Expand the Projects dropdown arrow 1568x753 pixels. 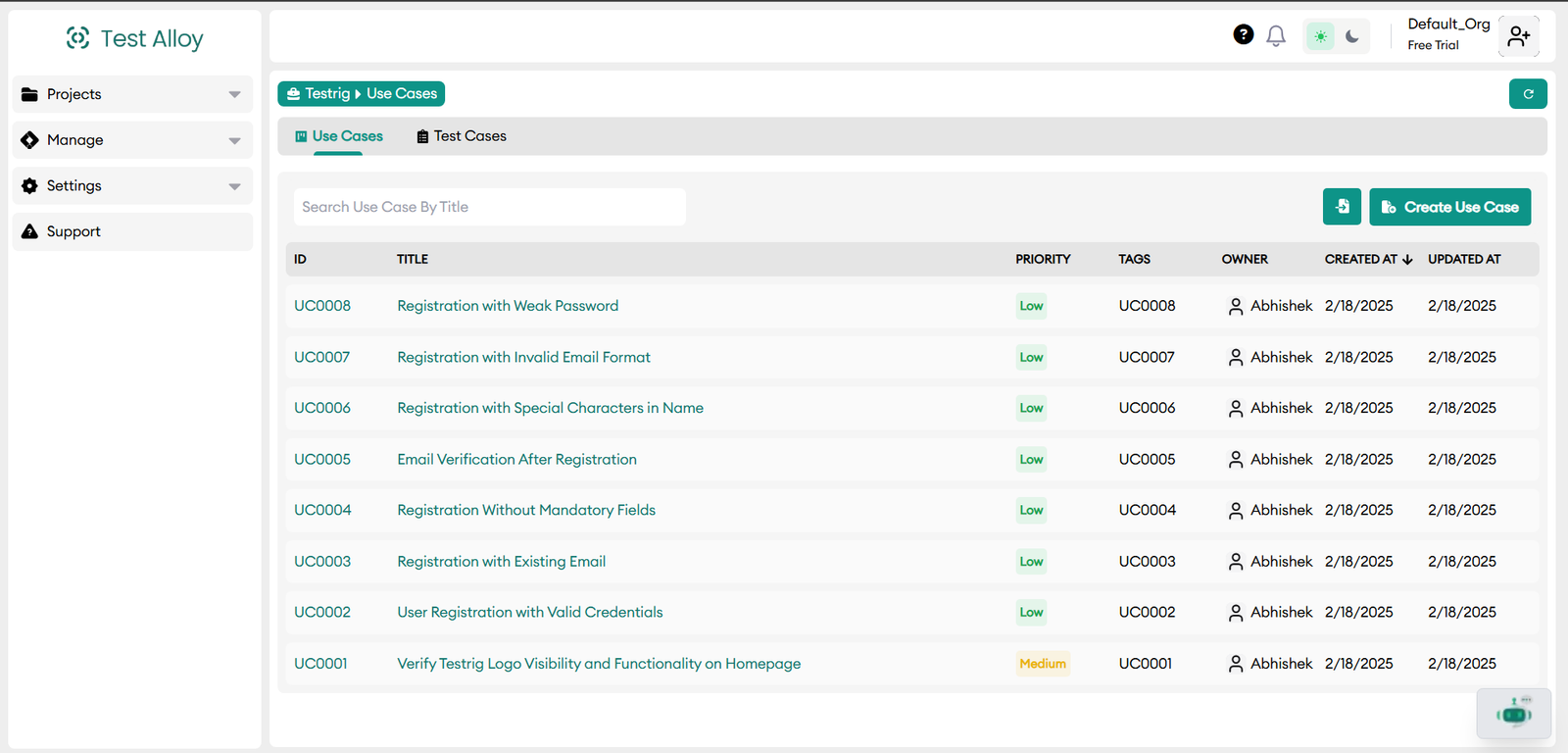[234, 95]
